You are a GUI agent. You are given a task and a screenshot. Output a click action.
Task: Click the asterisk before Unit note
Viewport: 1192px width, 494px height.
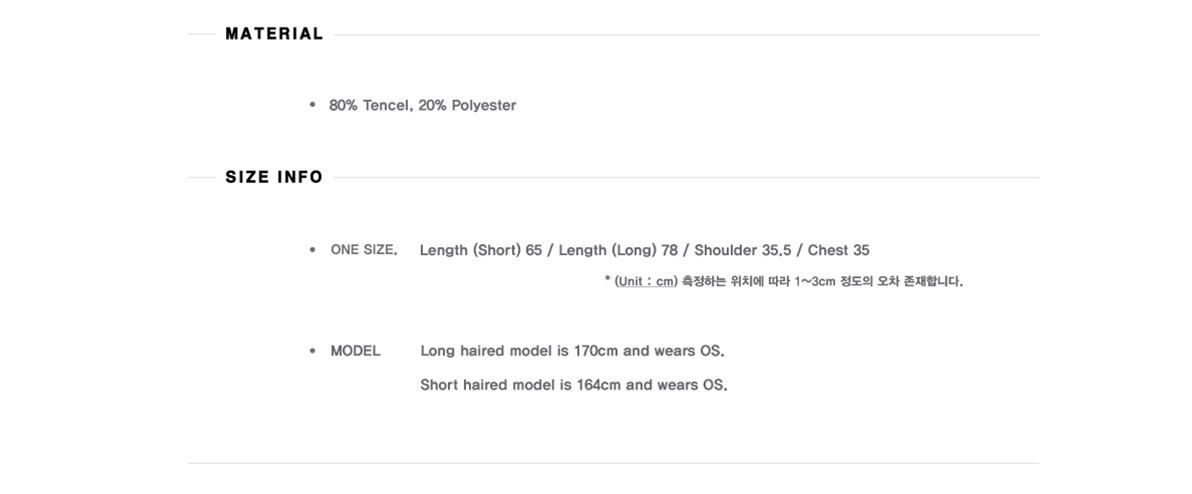coord(607,280)
